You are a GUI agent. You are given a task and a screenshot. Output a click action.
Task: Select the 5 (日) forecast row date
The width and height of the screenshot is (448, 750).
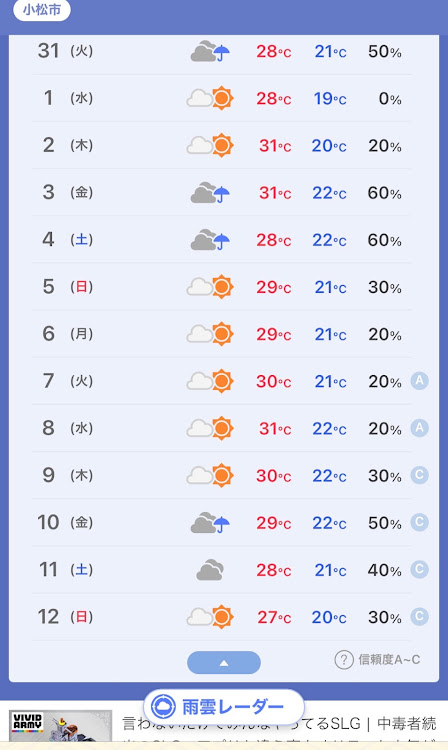[x=67, y=287]
